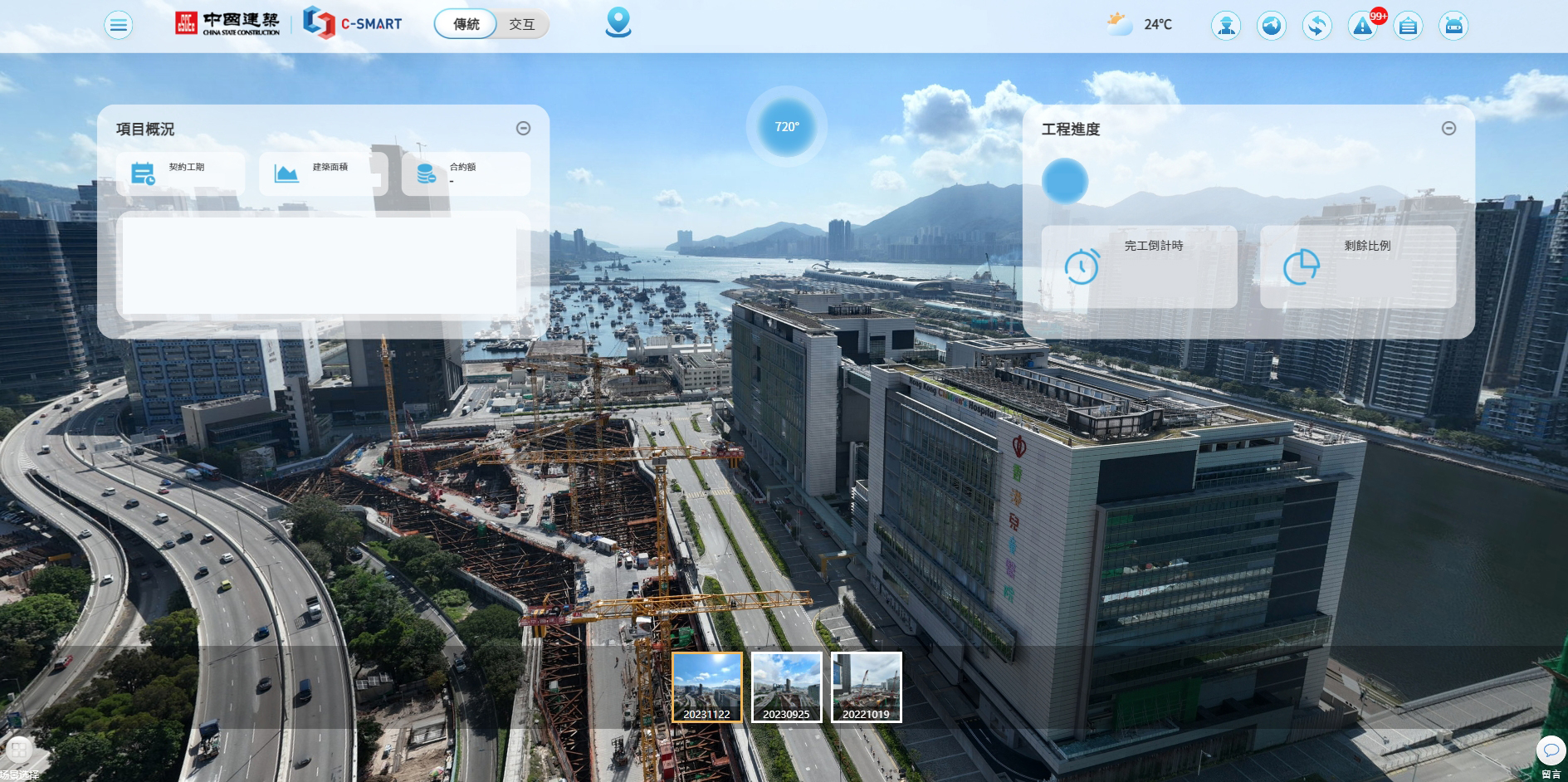Select the 20230925 panorama thumbnail
This screenshot has height=782, width=1568.
[x=786, y=687]
